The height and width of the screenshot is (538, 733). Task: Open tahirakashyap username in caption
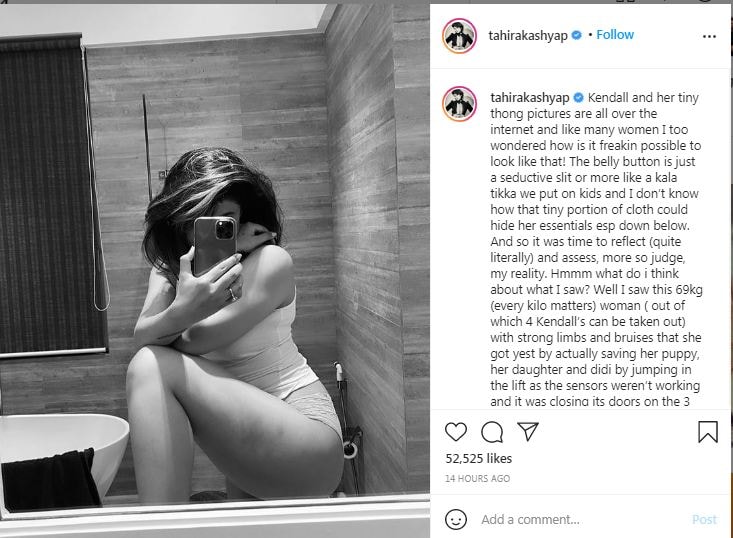530,98
